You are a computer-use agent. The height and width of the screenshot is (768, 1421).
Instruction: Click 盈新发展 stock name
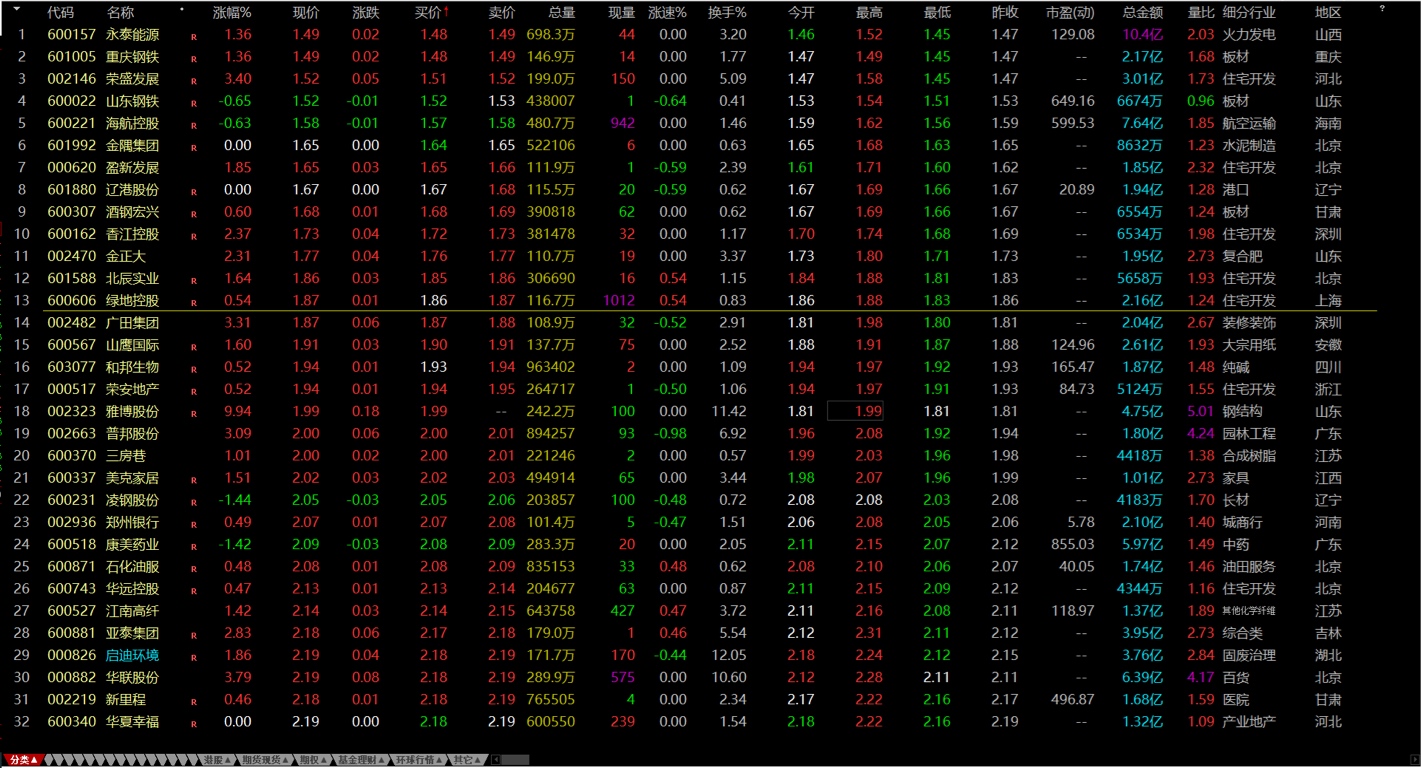(132, 168)
